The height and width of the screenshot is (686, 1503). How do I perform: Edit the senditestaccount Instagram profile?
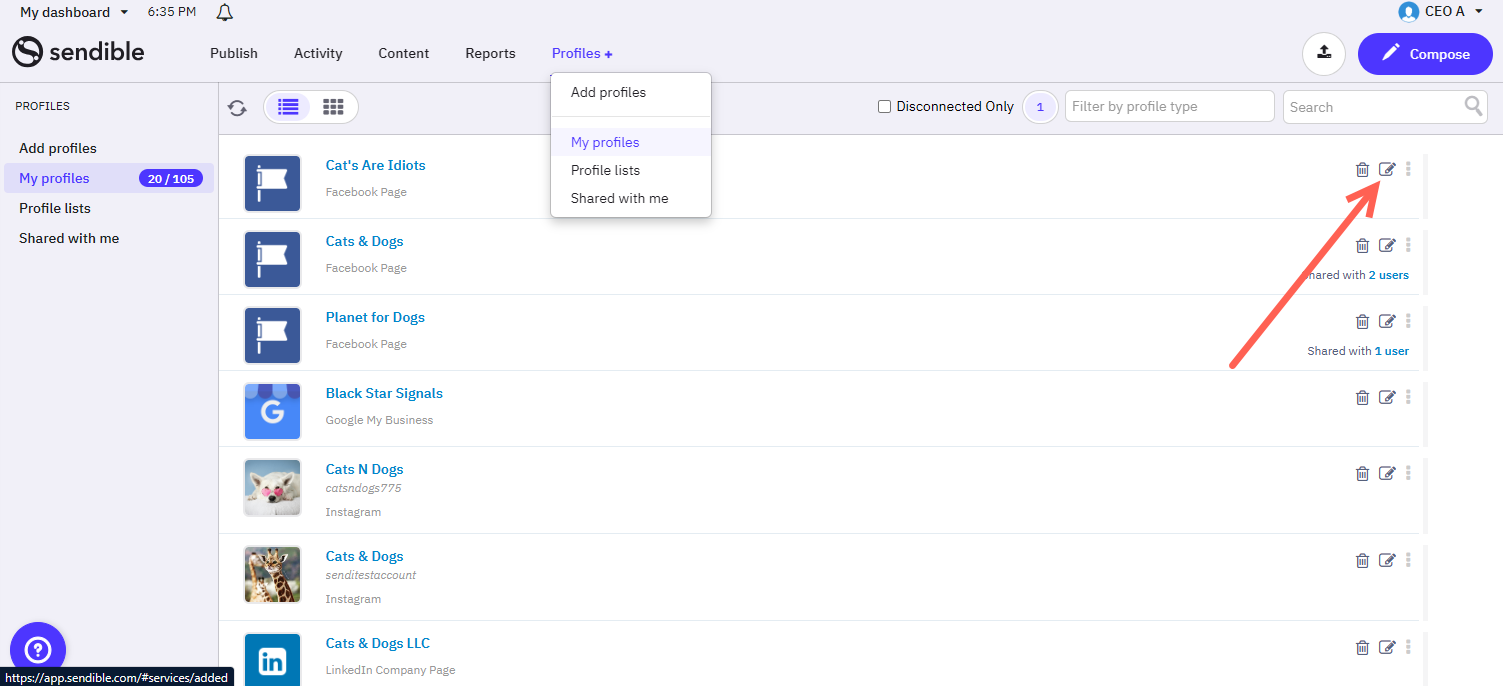(x=1387, y=560)
